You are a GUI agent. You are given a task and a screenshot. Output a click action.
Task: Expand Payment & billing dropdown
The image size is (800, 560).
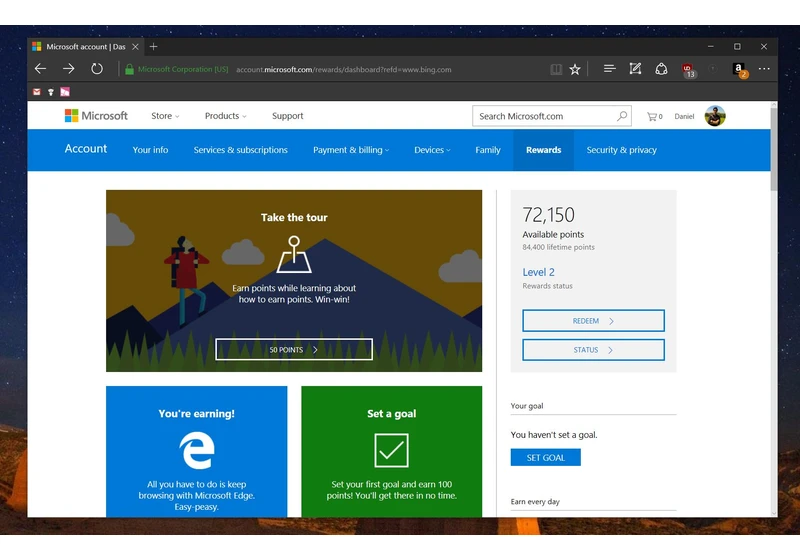pos(351,150)
